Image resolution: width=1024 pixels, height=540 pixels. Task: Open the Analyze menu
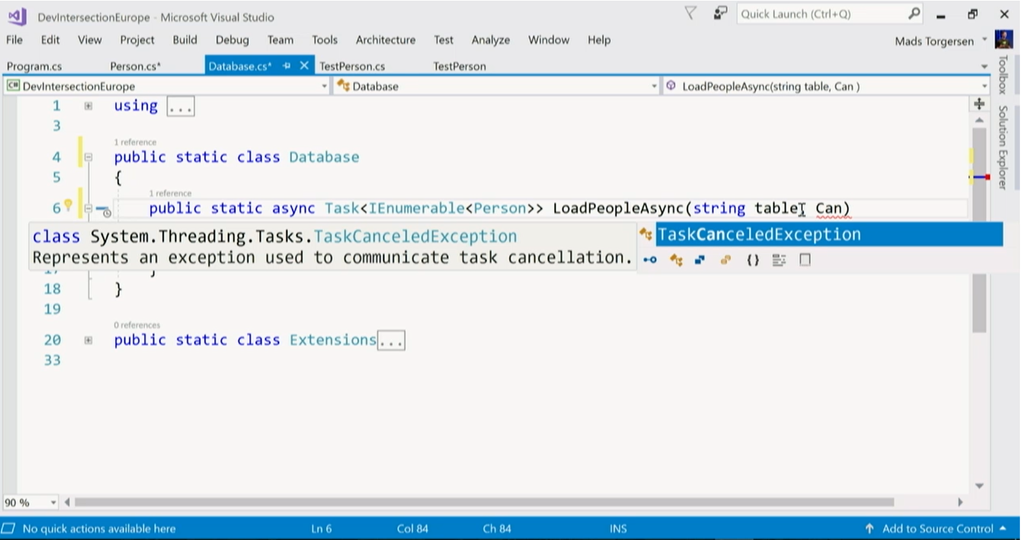click(490, 40)
